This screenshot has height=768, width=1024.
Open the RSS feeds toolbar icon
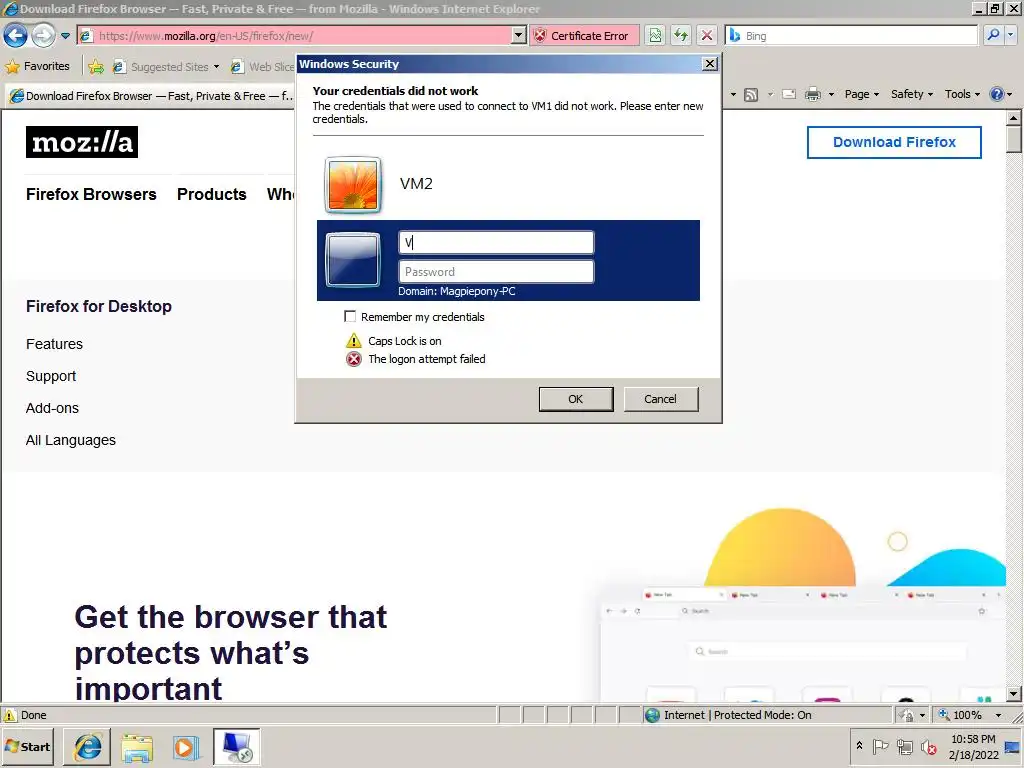(751, 95)
